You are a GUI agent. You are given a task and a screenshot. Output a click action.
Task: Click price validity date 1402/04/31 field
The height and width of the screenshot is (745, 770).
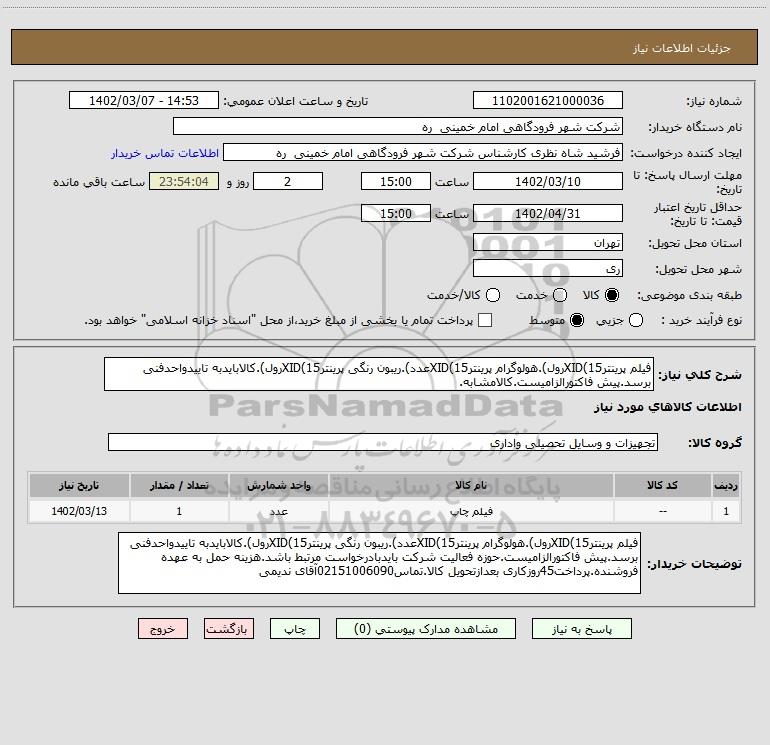tap(548, 213)
